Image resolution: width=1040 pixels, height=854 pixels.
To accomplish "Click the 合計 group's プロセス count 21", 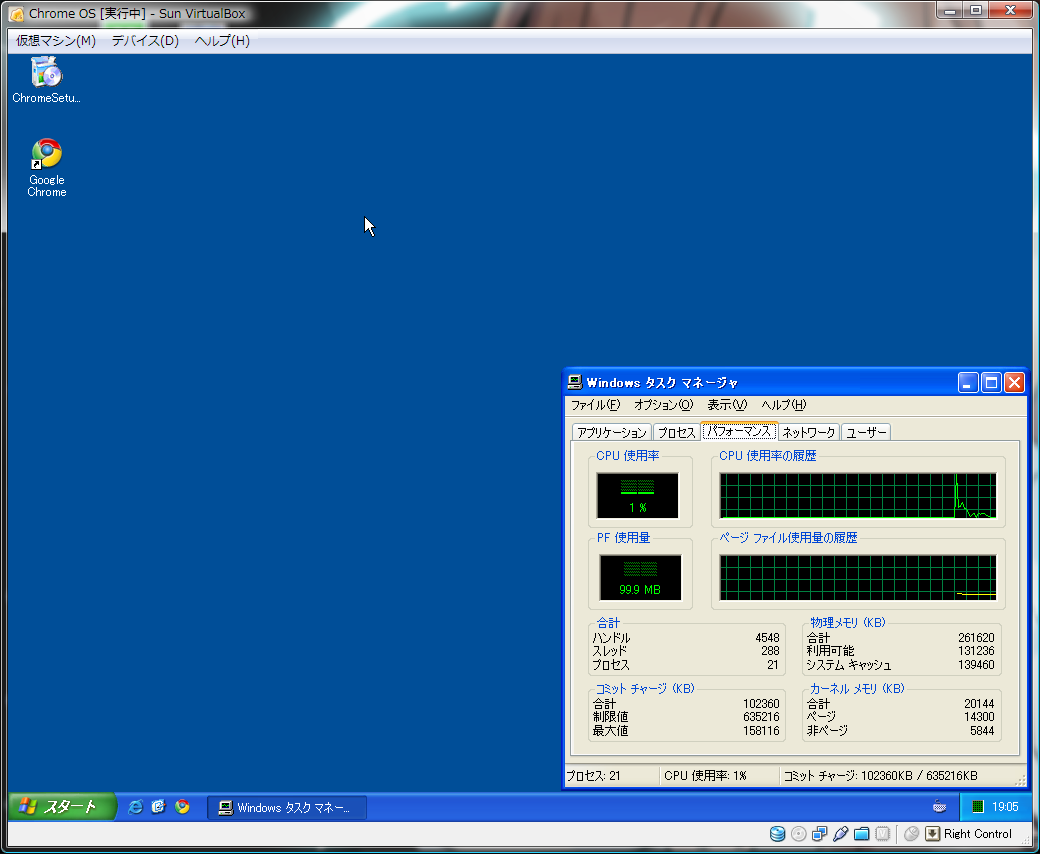I will click(773, 664).
